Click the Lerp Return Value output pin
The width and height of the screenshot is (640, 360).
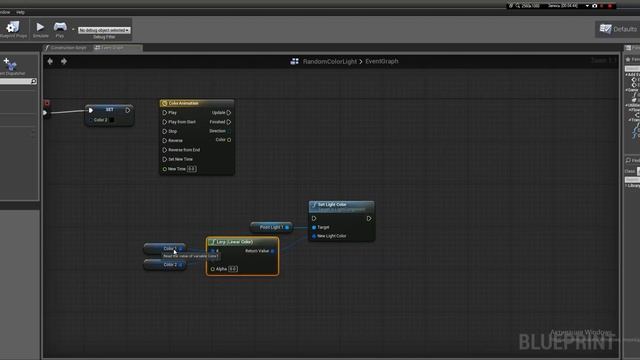273,251
